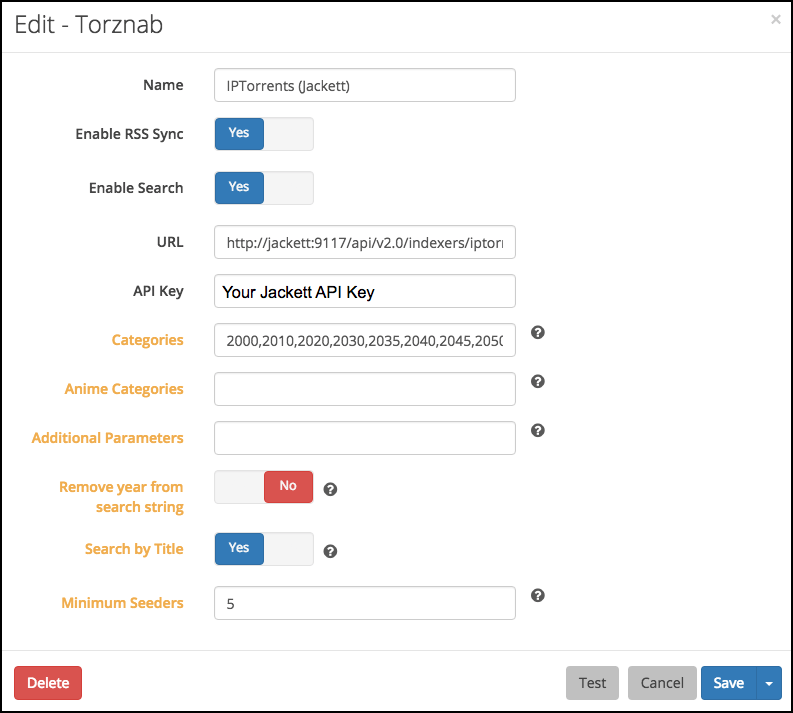The image size is (793, 713).
Task: Delete the IPTorrents indexer
Action: (48, 683)
